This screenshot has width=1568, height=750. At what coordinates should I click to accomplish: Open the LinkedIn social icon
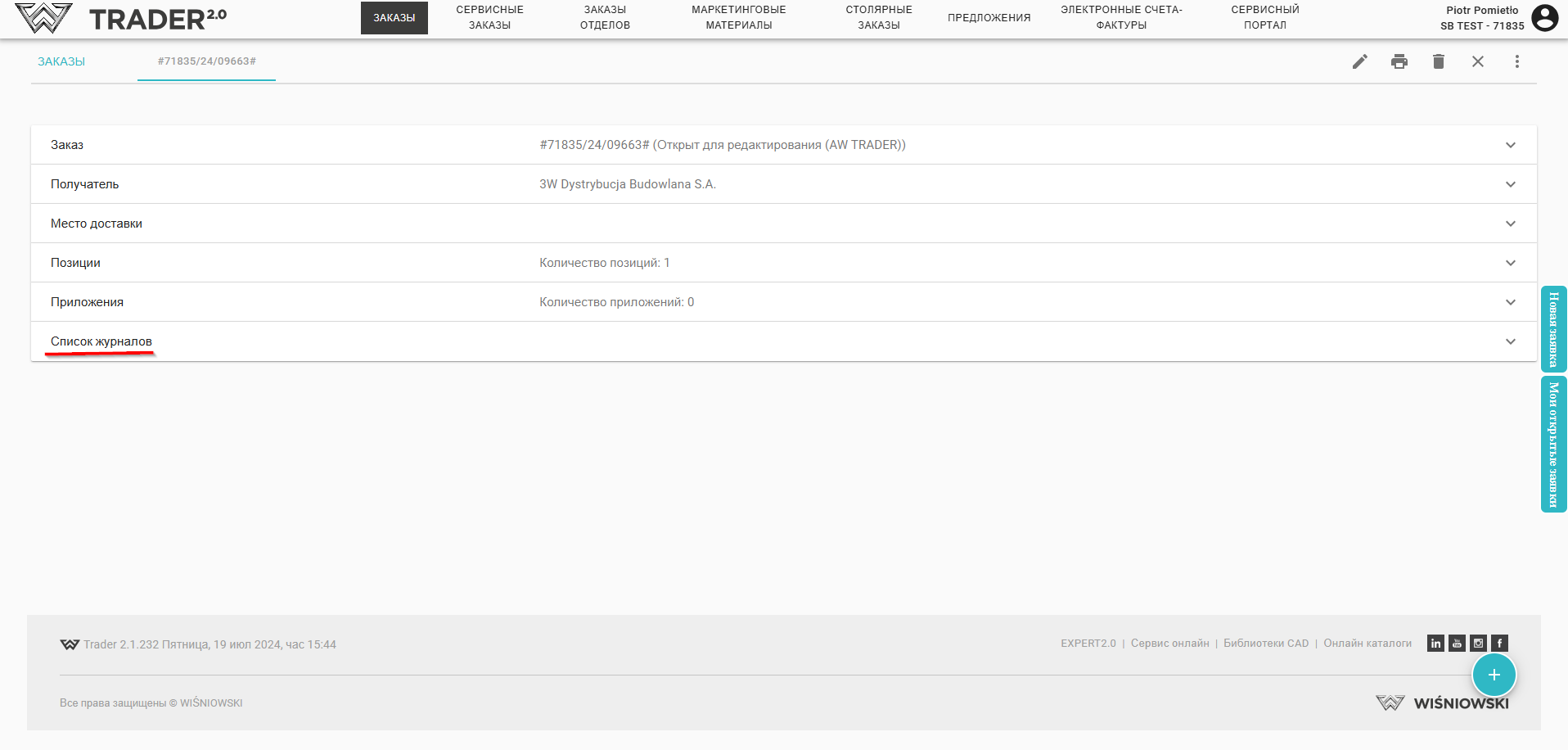pos(1435,644)
